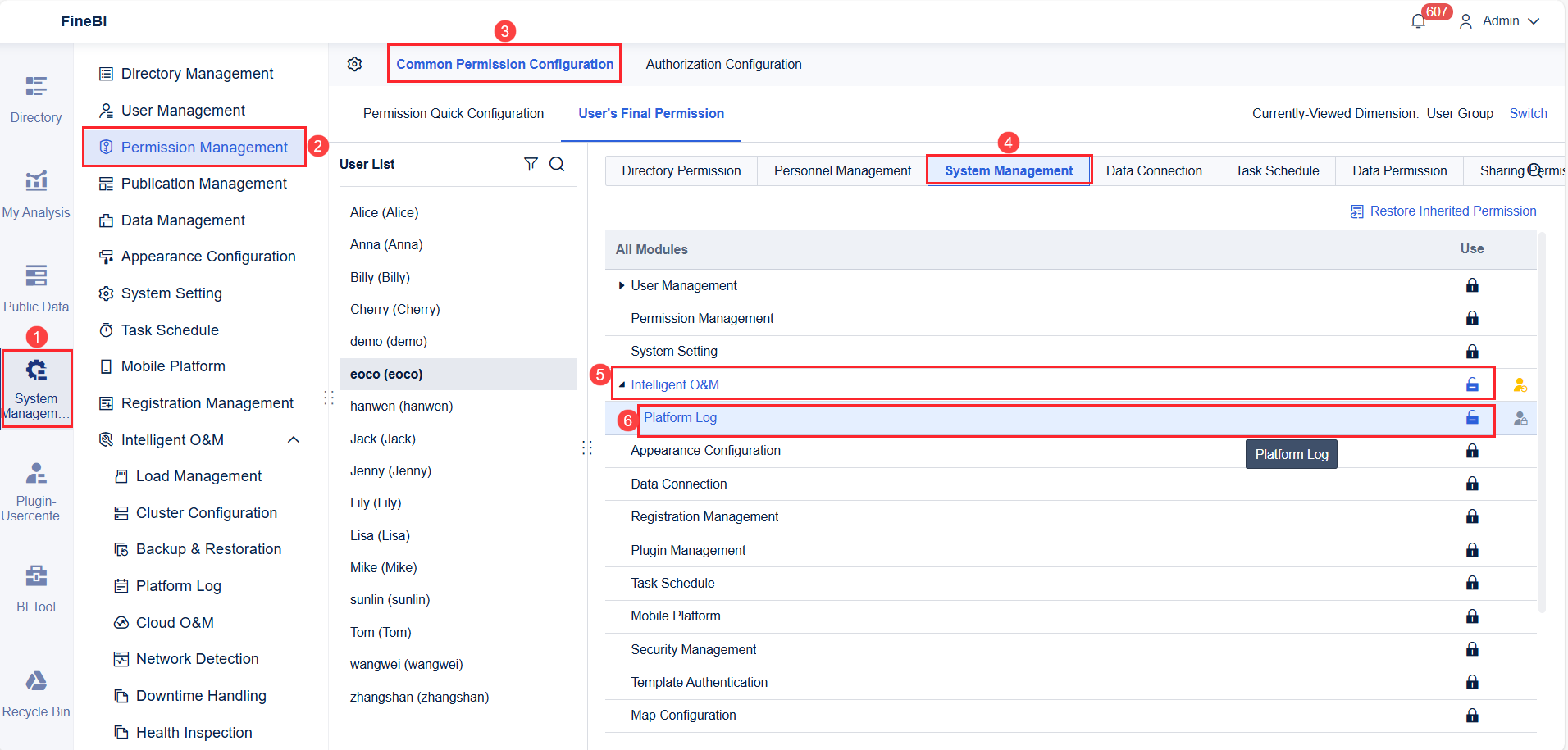Screen dimensions: 1568x750
Task: Toggle the lock on the User Management module row
Action: (x=1472, y=285)
